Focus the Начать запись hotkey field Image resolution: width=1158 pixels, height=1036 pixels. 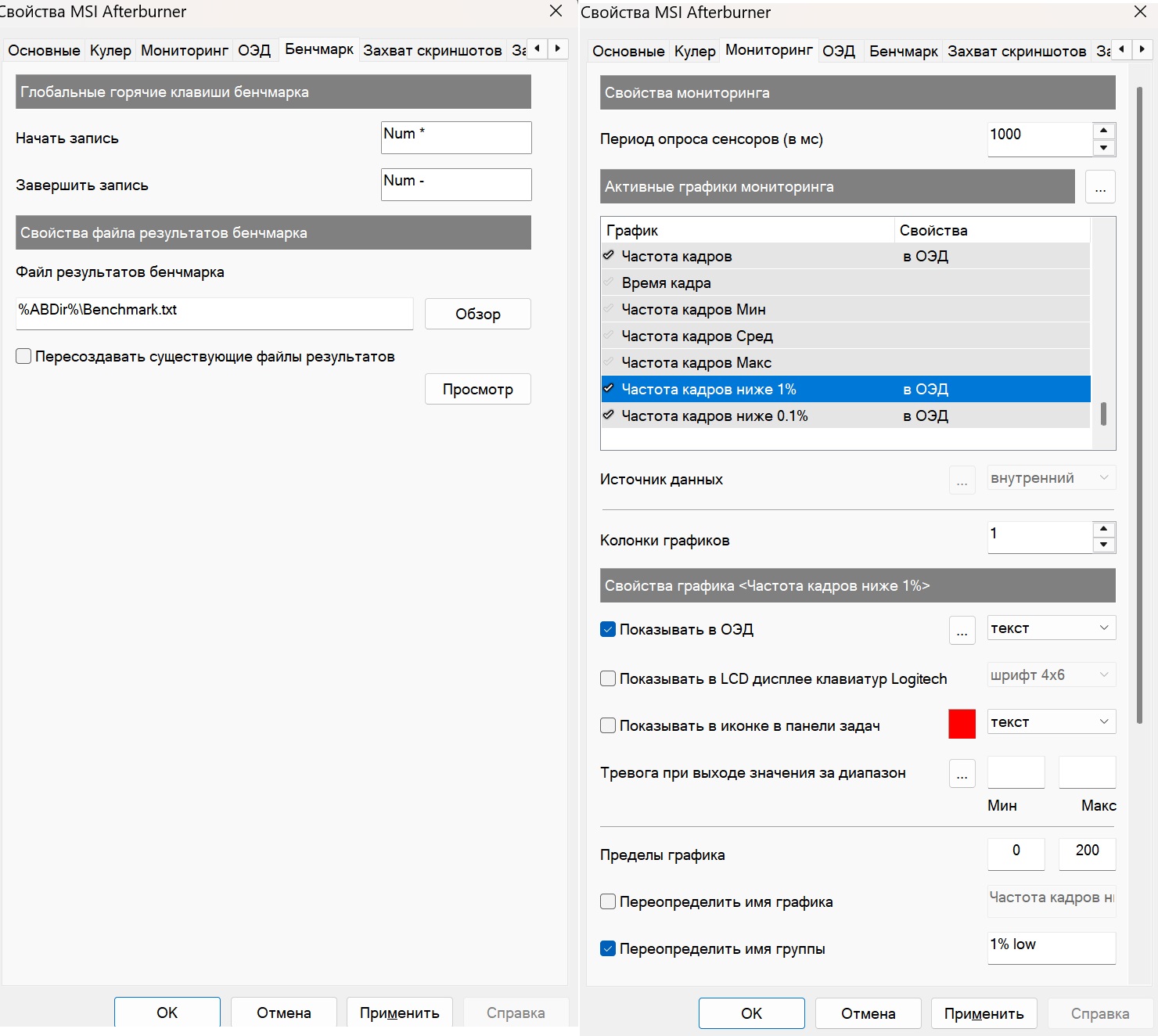point(456,138)
